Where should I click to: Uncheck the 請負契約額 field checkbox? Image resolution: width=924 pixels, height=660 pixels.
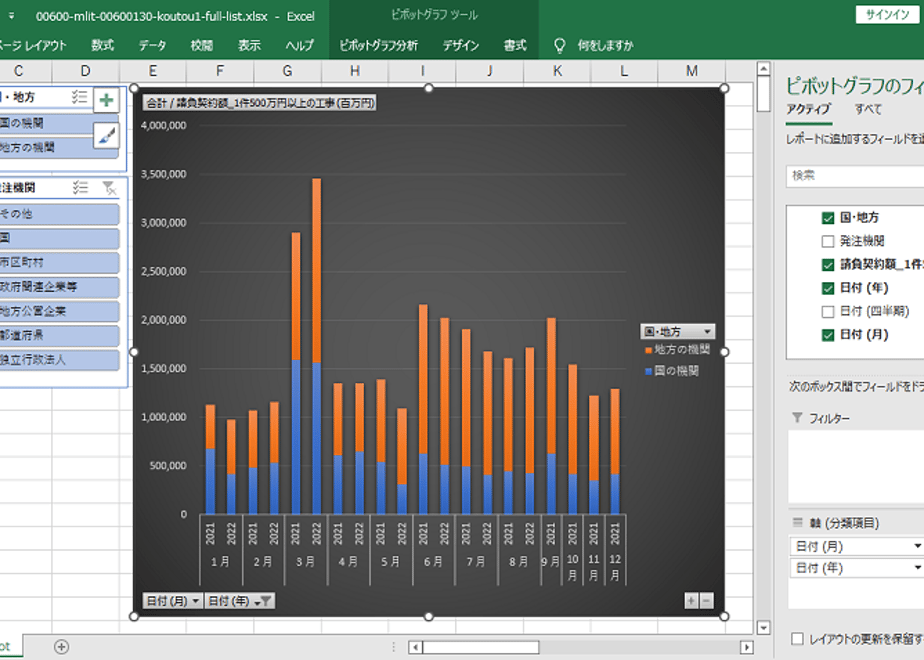point(827,265)
